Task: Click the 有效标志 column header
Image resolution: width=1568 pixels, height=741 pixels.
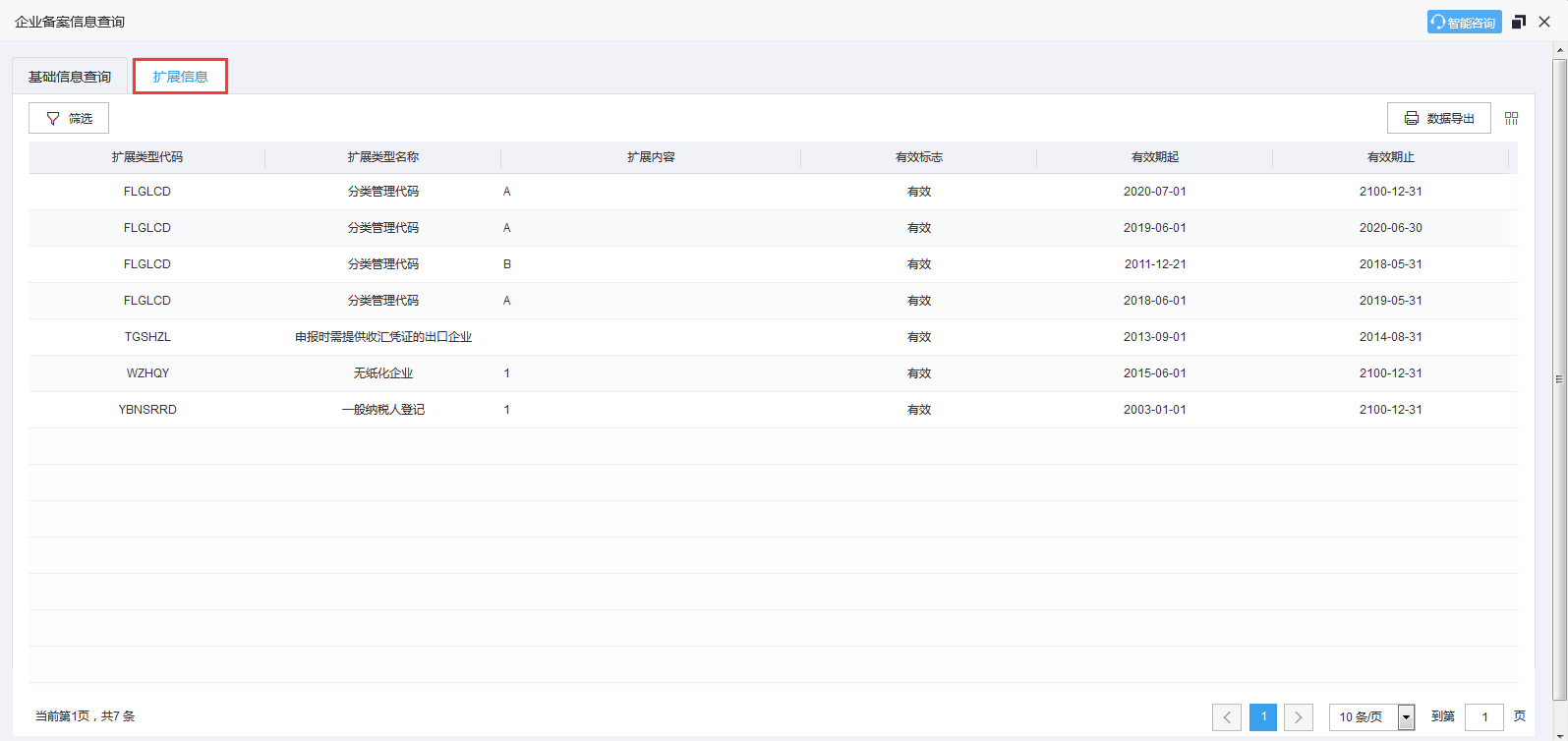Action: pyautogui.click(x=919, y=157)
